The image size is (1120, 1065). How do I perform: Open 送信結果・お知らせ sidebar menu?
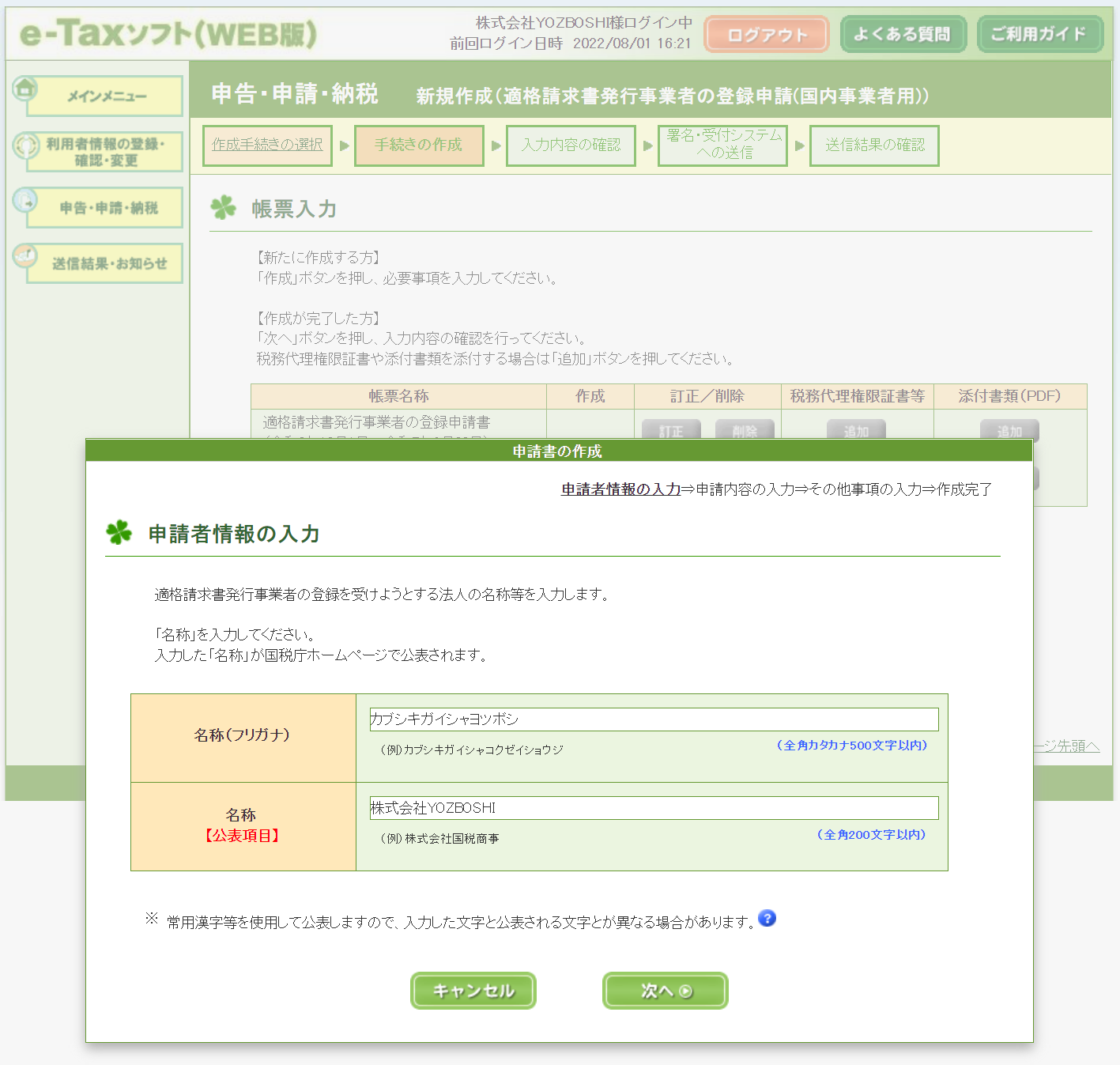(105, 263)
